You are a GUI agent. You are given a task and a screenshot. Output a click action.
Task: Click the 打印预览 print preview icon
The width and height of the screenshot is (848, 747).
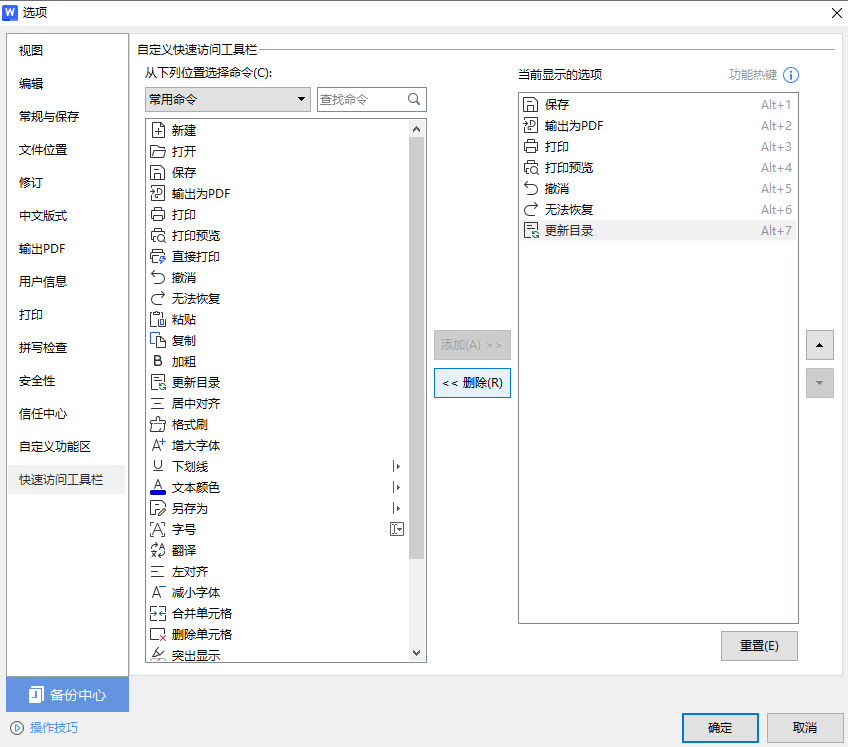[158, 235]
